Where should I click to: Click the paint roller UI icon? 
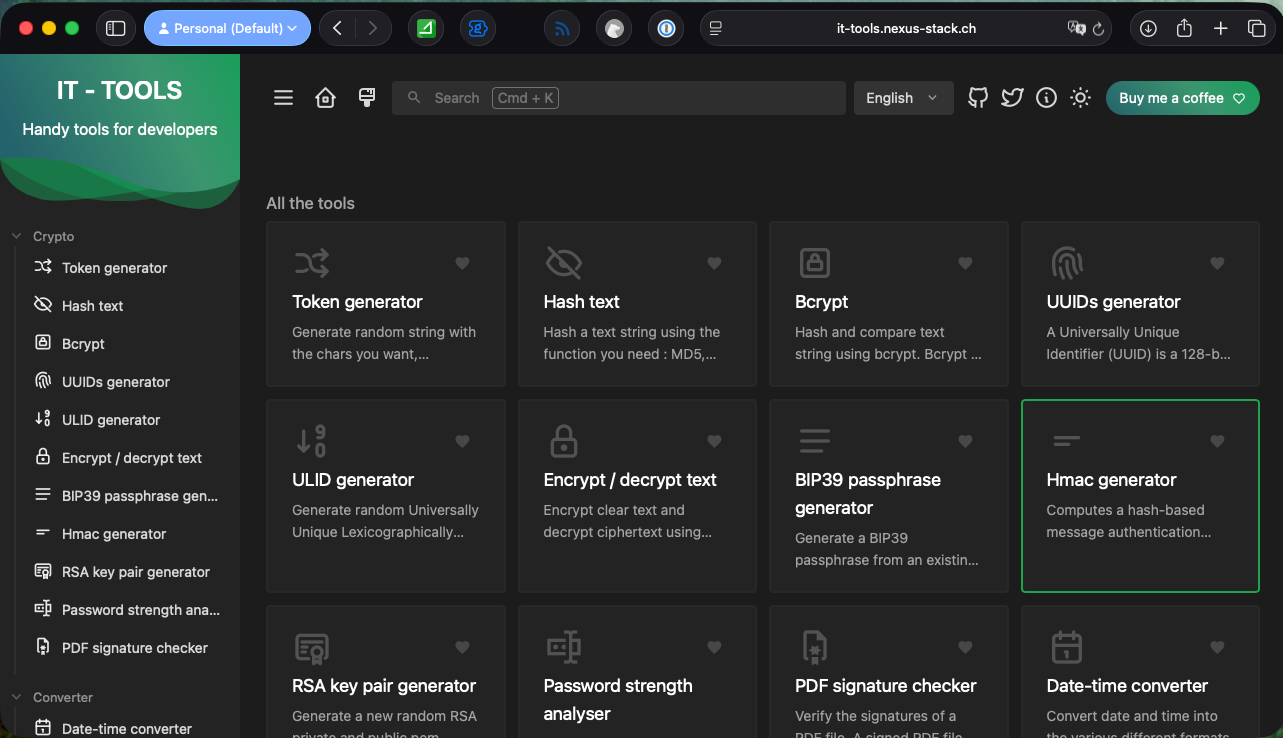coord(367,98)
